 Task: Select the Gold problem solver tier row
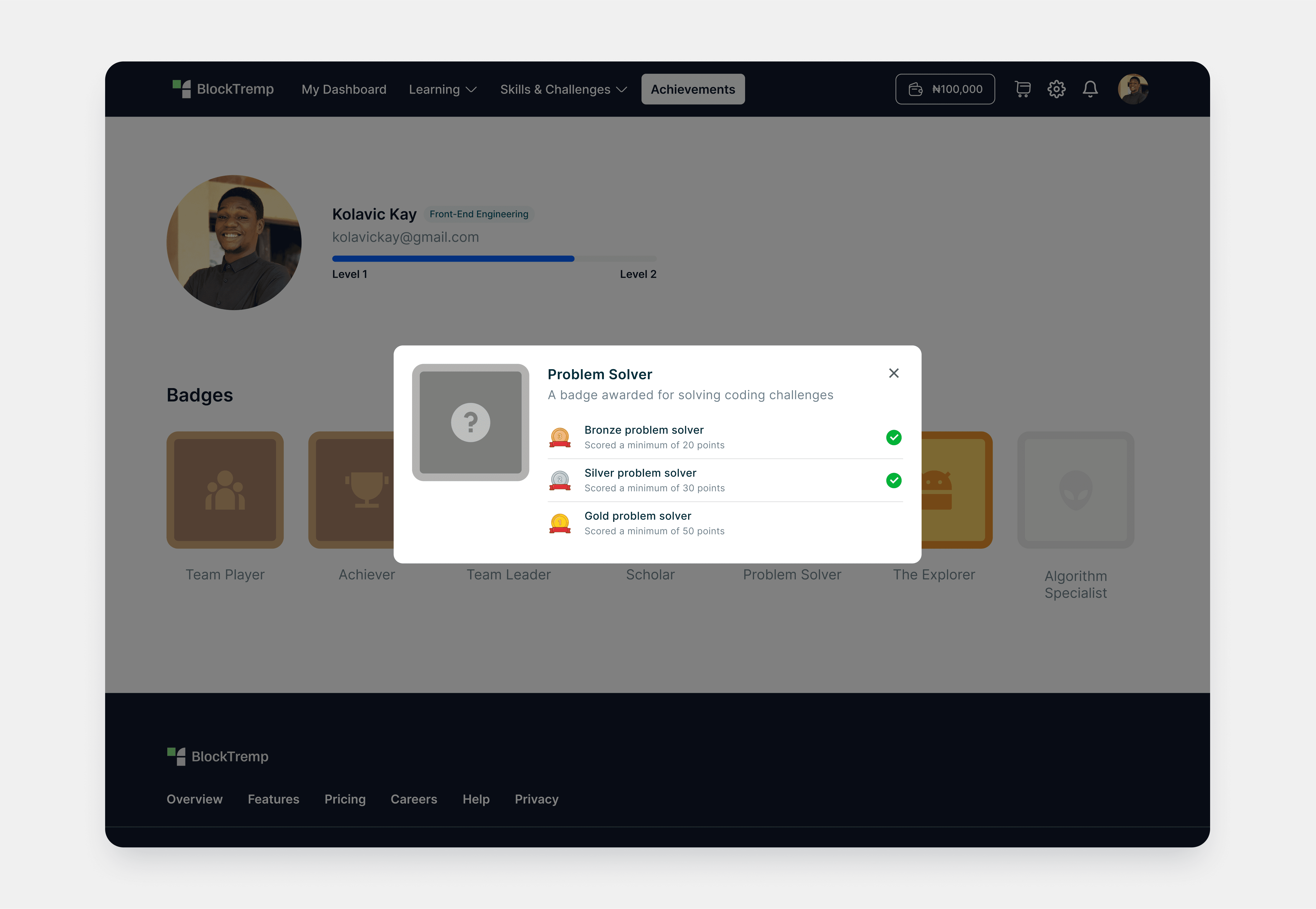click(638, 523)
